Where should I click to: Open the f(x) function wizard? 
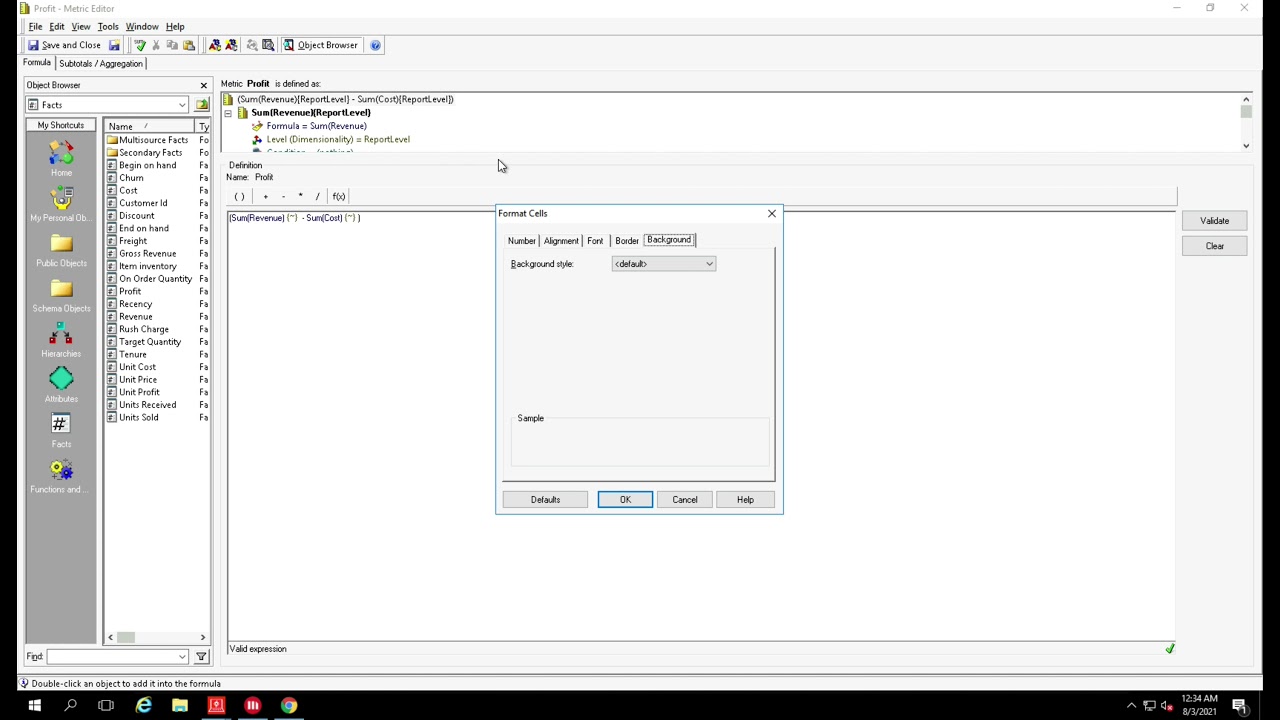[x=339, y=196]
